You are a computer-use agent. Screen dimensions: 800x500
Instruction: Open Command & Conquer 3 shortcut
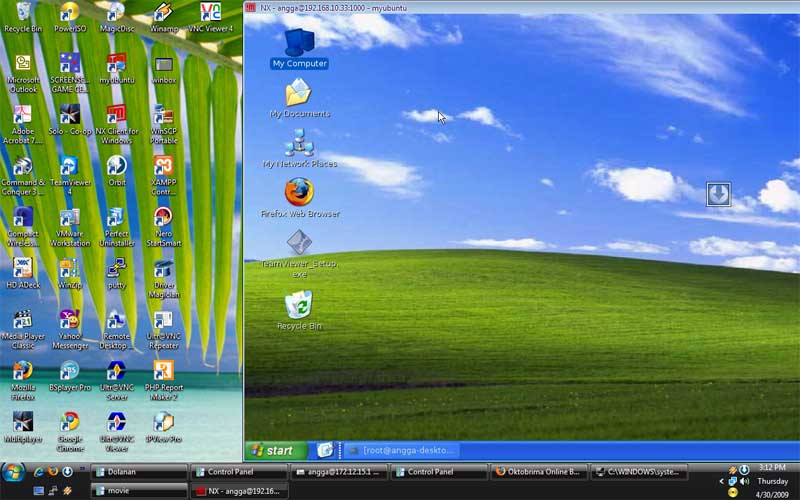click(23, 176)
